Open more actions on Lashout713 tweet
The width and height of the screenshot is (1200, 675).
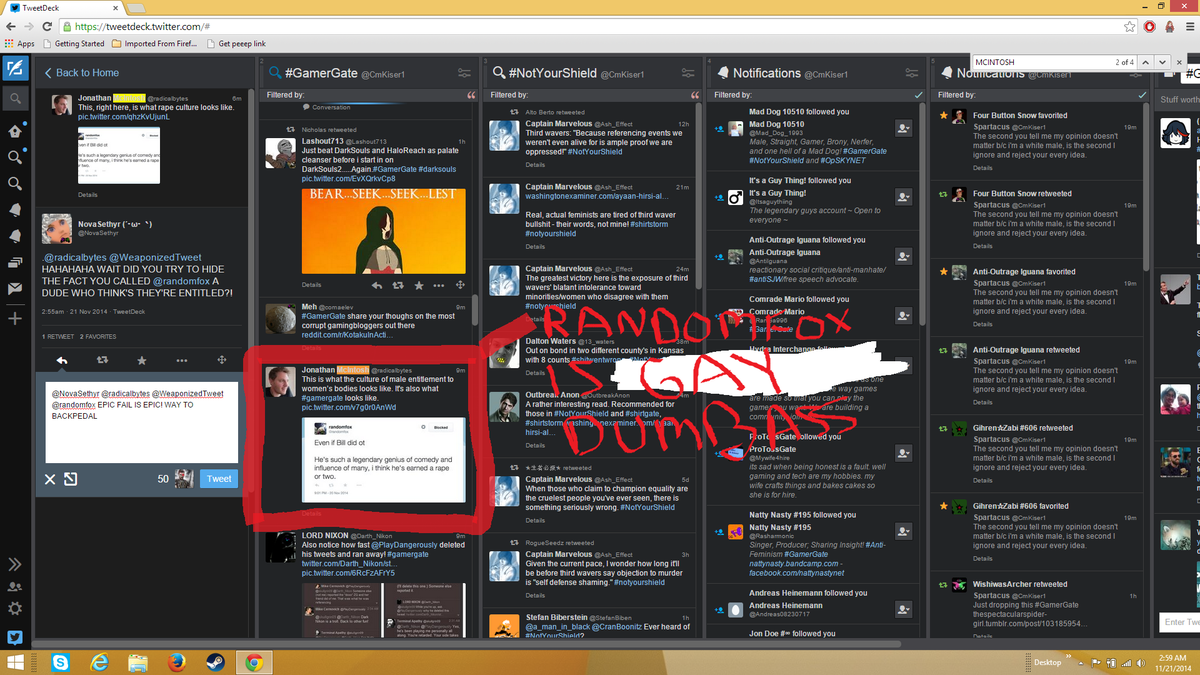[441, 285]
